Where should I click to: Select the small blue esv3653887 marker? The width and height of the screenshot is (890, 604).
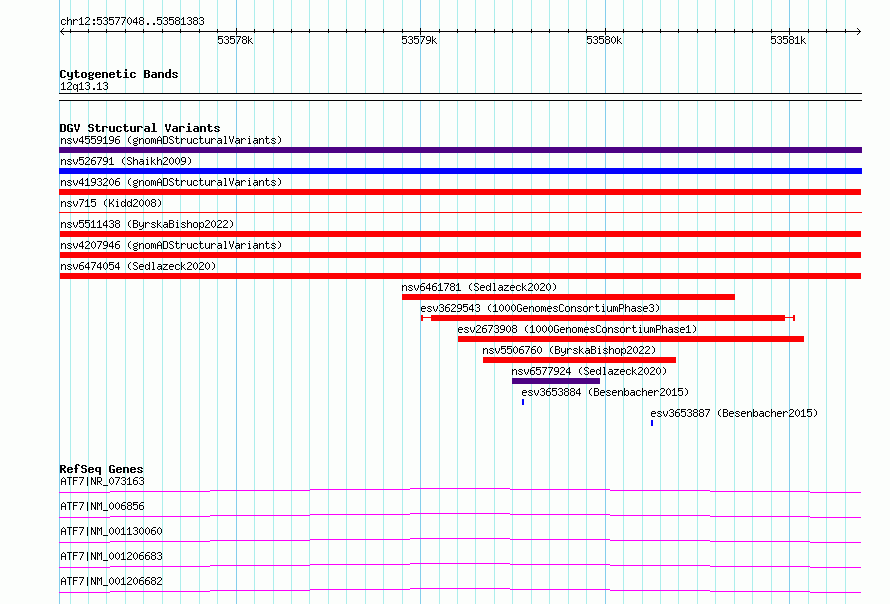652,423
